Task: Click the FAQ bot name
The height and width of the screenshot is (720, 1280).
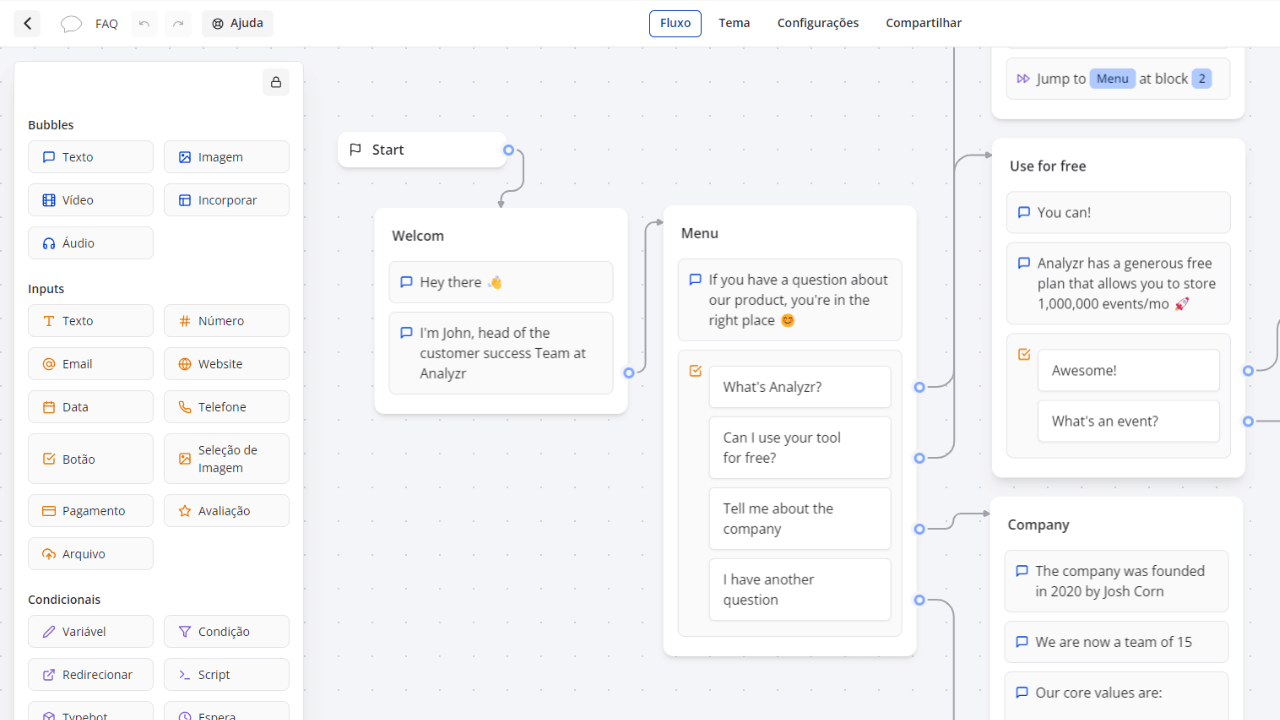Action: tap(107, 24)
